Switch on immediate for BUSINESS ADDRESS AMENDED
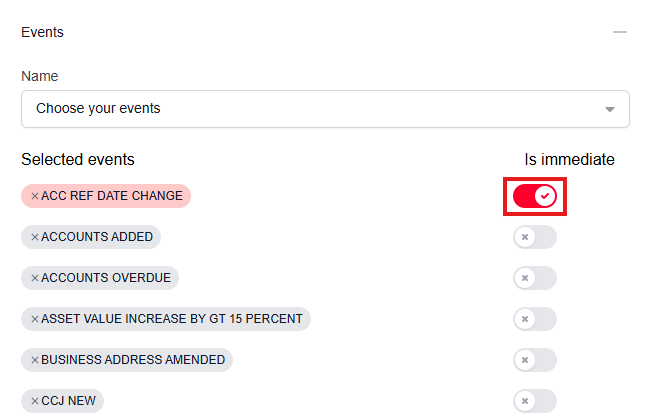This screenshot has width=650, height=420. [534, 360]
